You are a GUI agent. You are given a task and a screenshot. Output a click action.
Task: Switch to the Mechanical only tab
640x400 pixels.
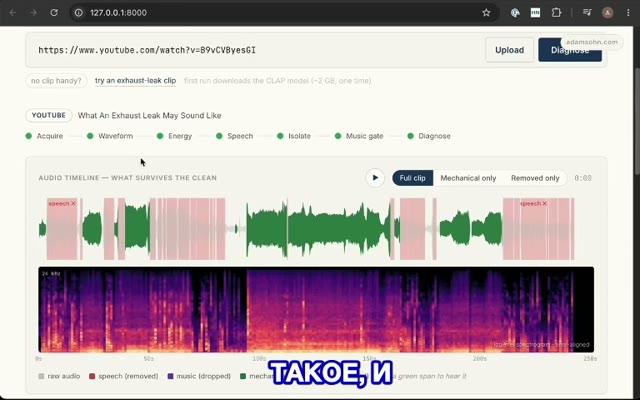(x=468, y=178)
